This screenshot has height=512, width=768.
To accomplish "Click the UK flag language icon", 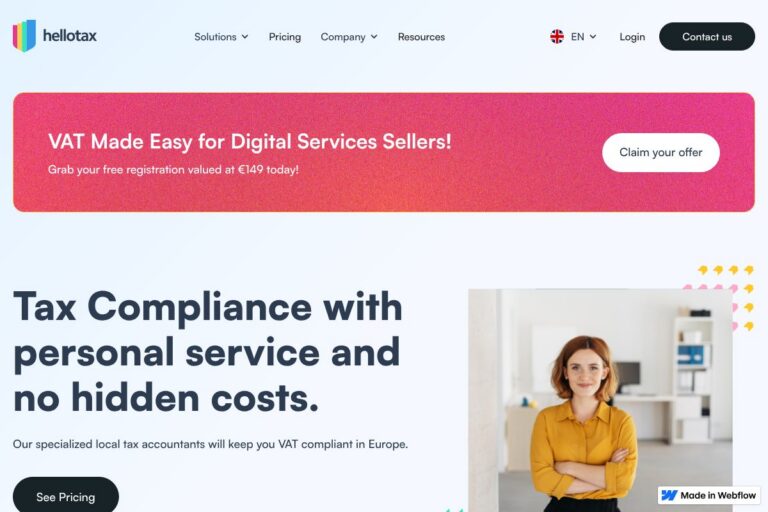I will pyautogui.click(x=557, y=37).
